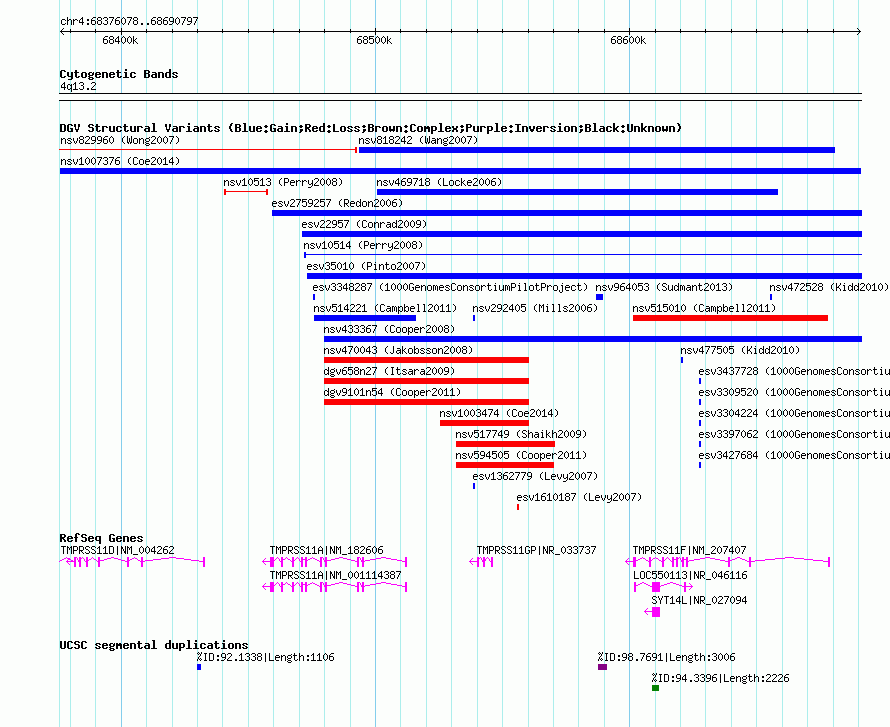Select the nsv472528 (Kidd2010) label

(829, 287)
